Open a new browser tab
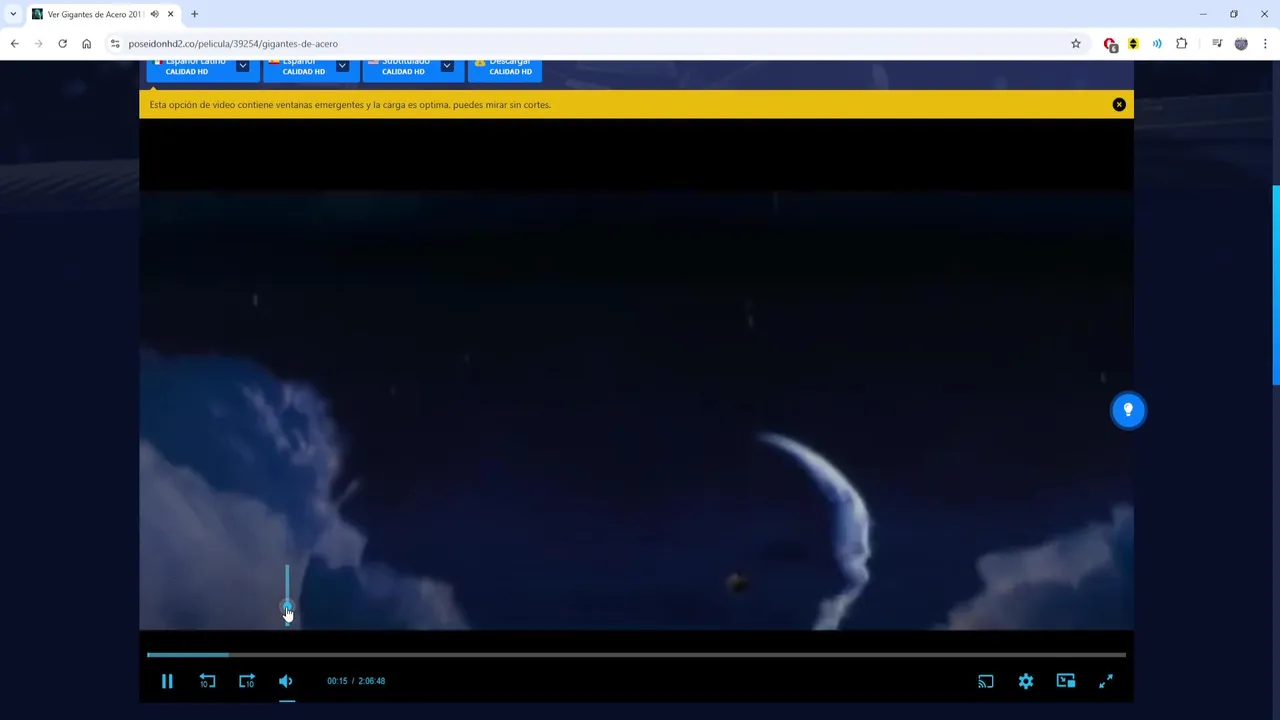The width and height of the screenshot is (1280, 720). pos(195,14)
